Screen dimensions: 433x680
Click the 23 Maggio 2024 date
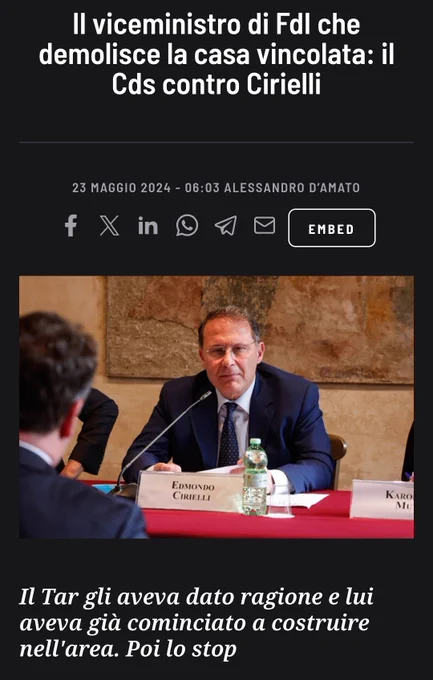[121, 188]
